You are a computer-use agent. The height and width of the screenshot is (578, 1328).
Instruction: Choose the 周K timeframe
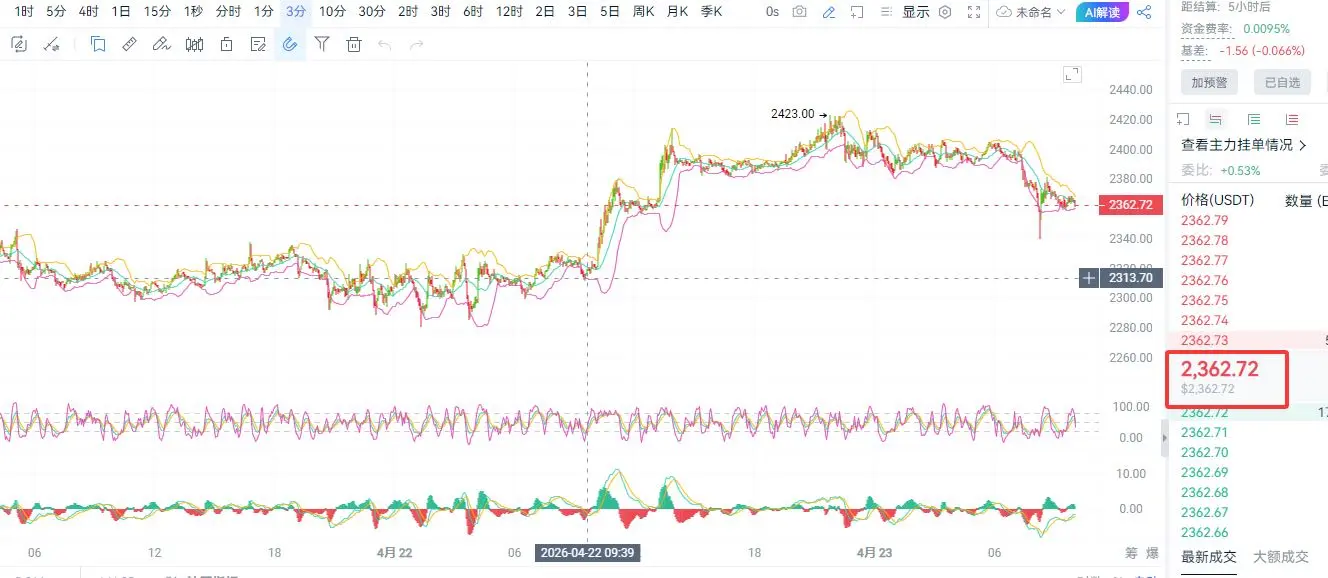[644, 12]
